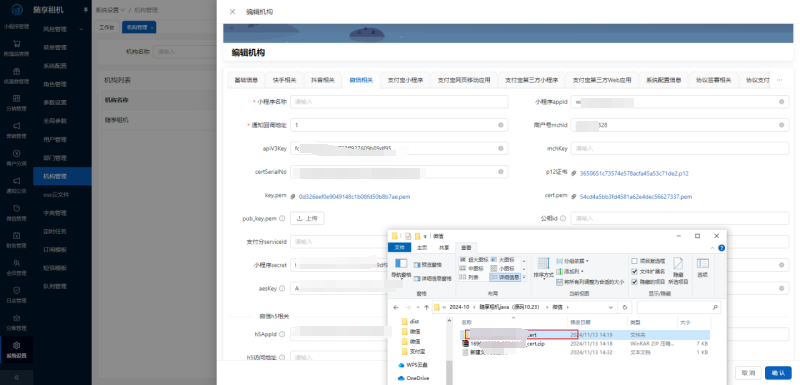
Task: Toggle 隐藏的项目 checkbox in Explorer ribbon
Action: point(635,281)
